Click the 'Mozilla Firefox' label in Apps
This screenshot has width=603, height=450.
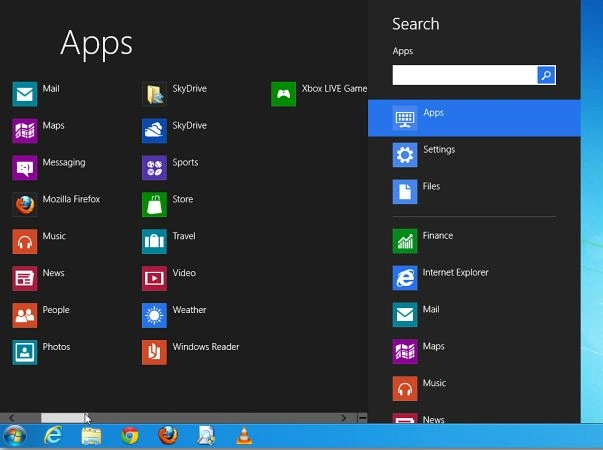pyautogui.click(x=71, y=199)
